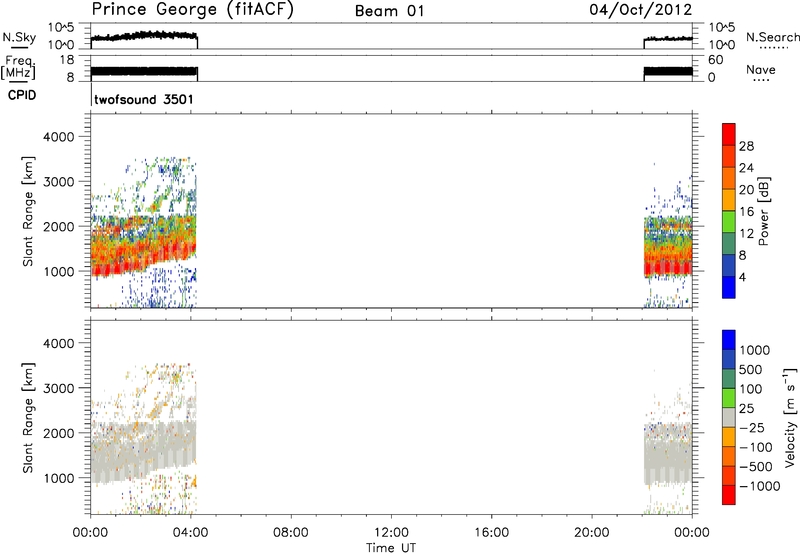Screen dimensions: 800x554
Task: Select the "-100" value on Velocity colorbar
Action: (x=756, y=447)
